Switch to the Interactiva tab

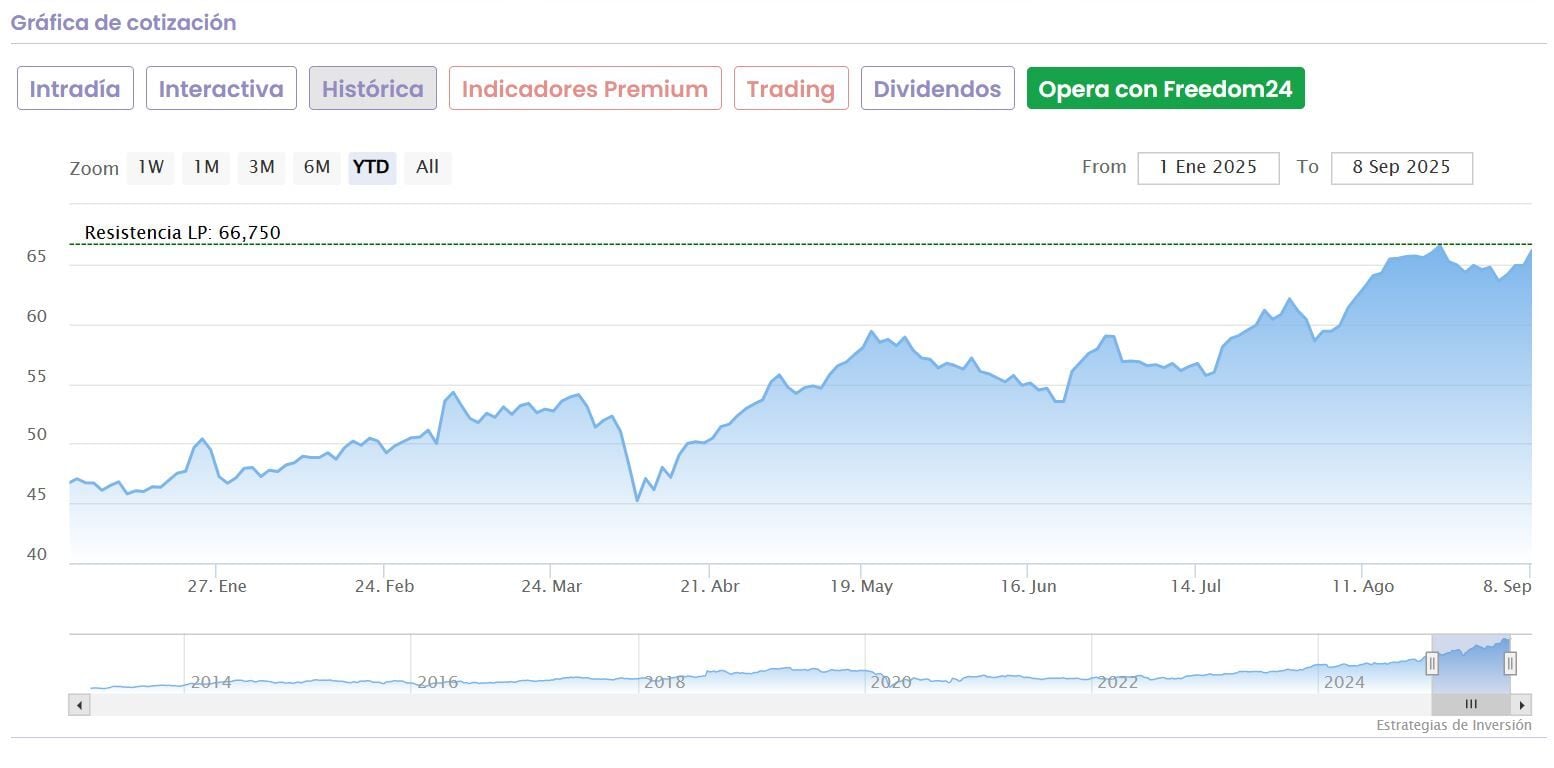click(221, 89)
